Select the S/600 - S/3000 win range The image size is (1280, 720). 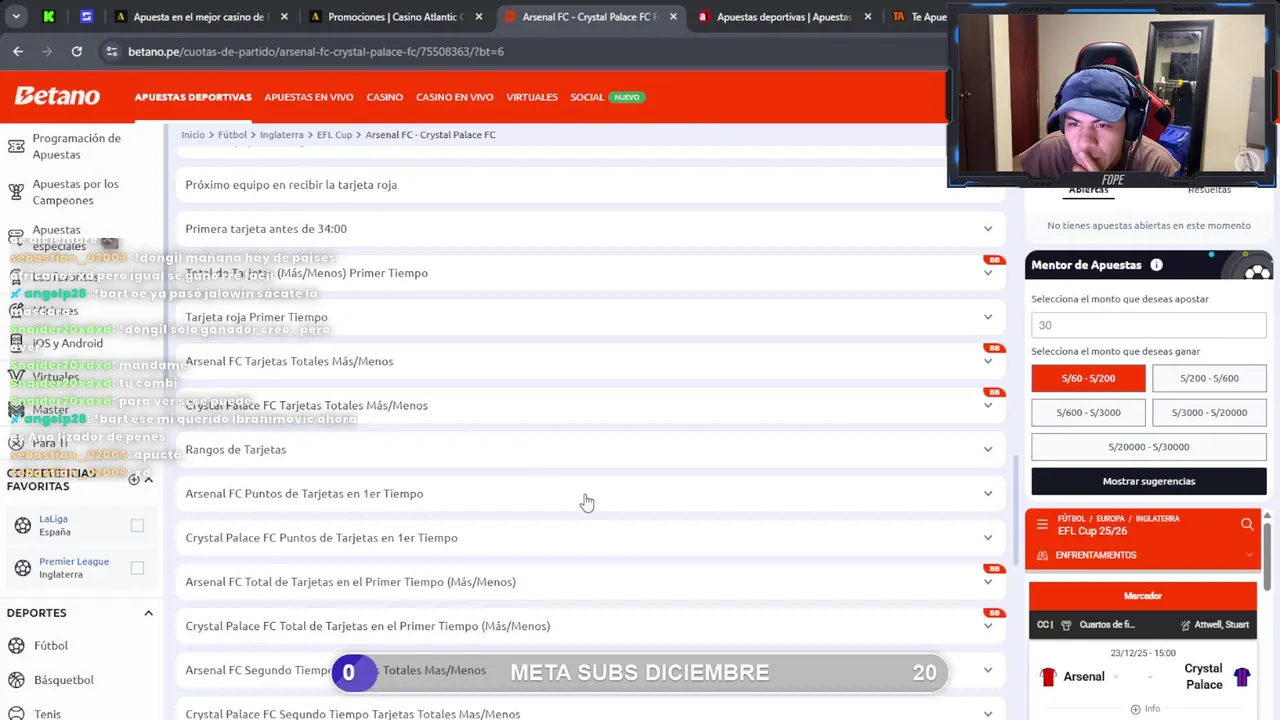1088,412
